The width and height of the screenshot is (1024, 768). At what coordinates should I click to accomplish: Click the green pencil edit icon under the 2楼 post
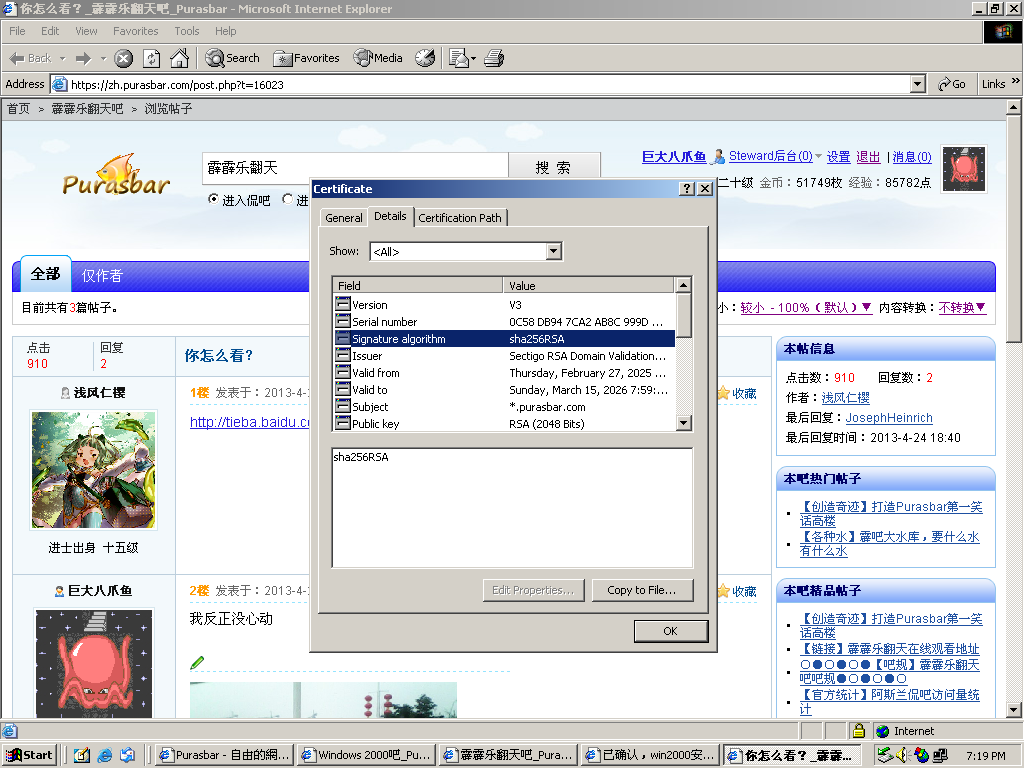pos(197,663)
